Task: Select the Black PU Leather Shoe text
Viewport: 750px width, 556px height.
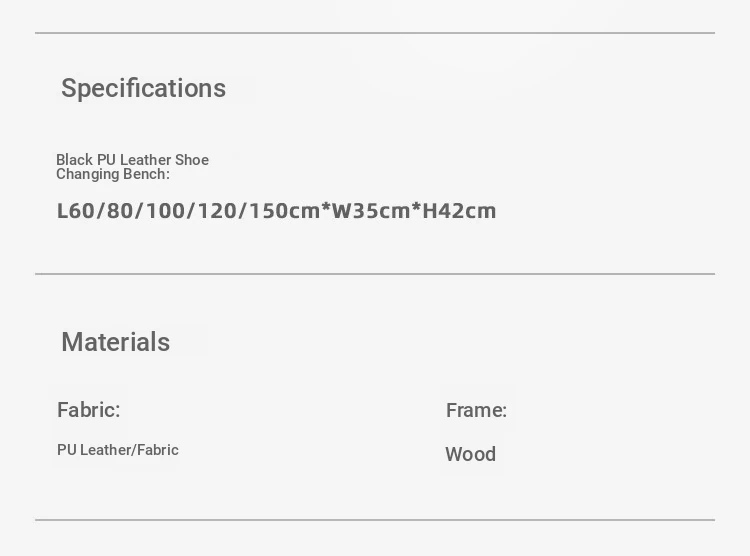Action: click(132, 159)
